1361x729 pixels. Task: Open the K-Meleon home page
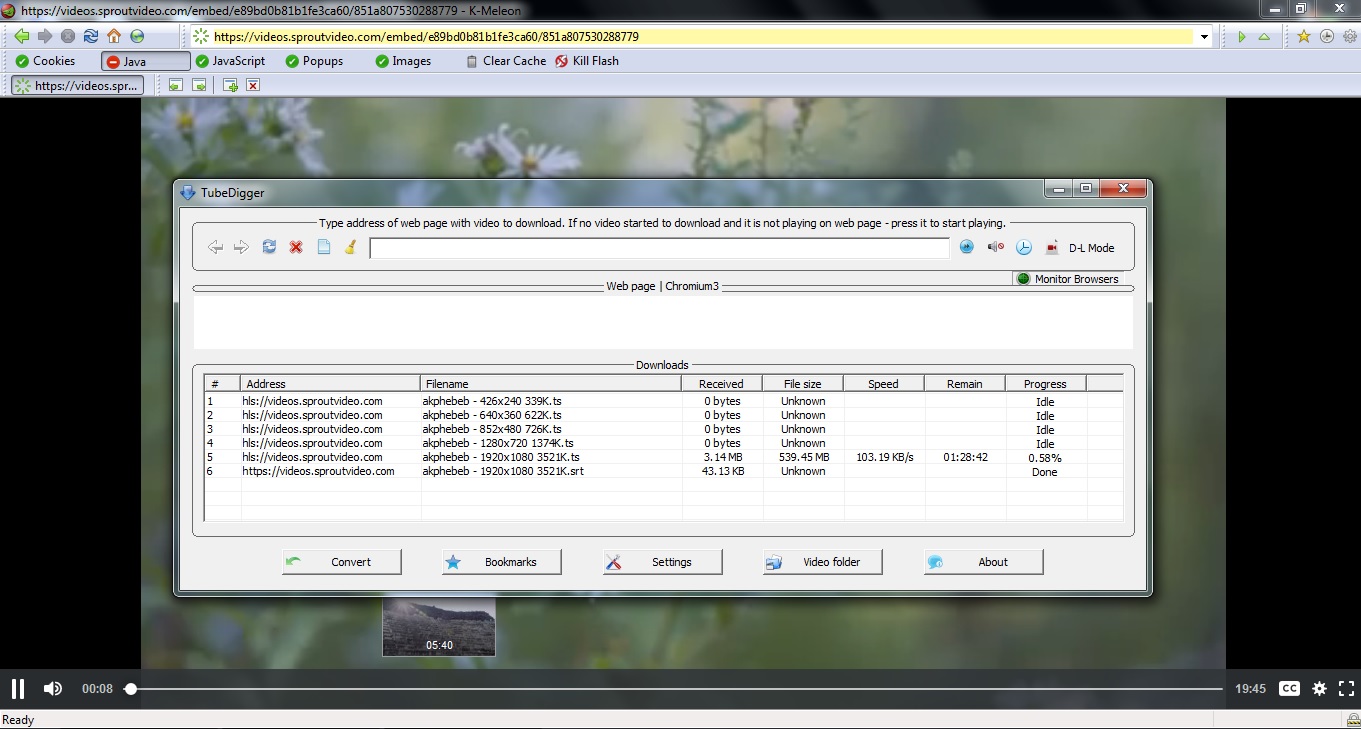tap(114, 36)
